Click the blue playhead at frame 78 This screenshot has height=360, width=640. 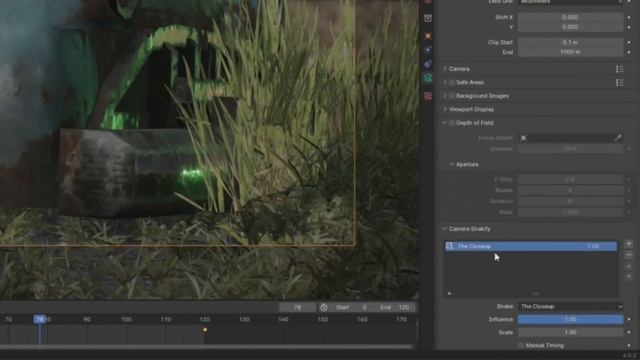coord(40,319)
